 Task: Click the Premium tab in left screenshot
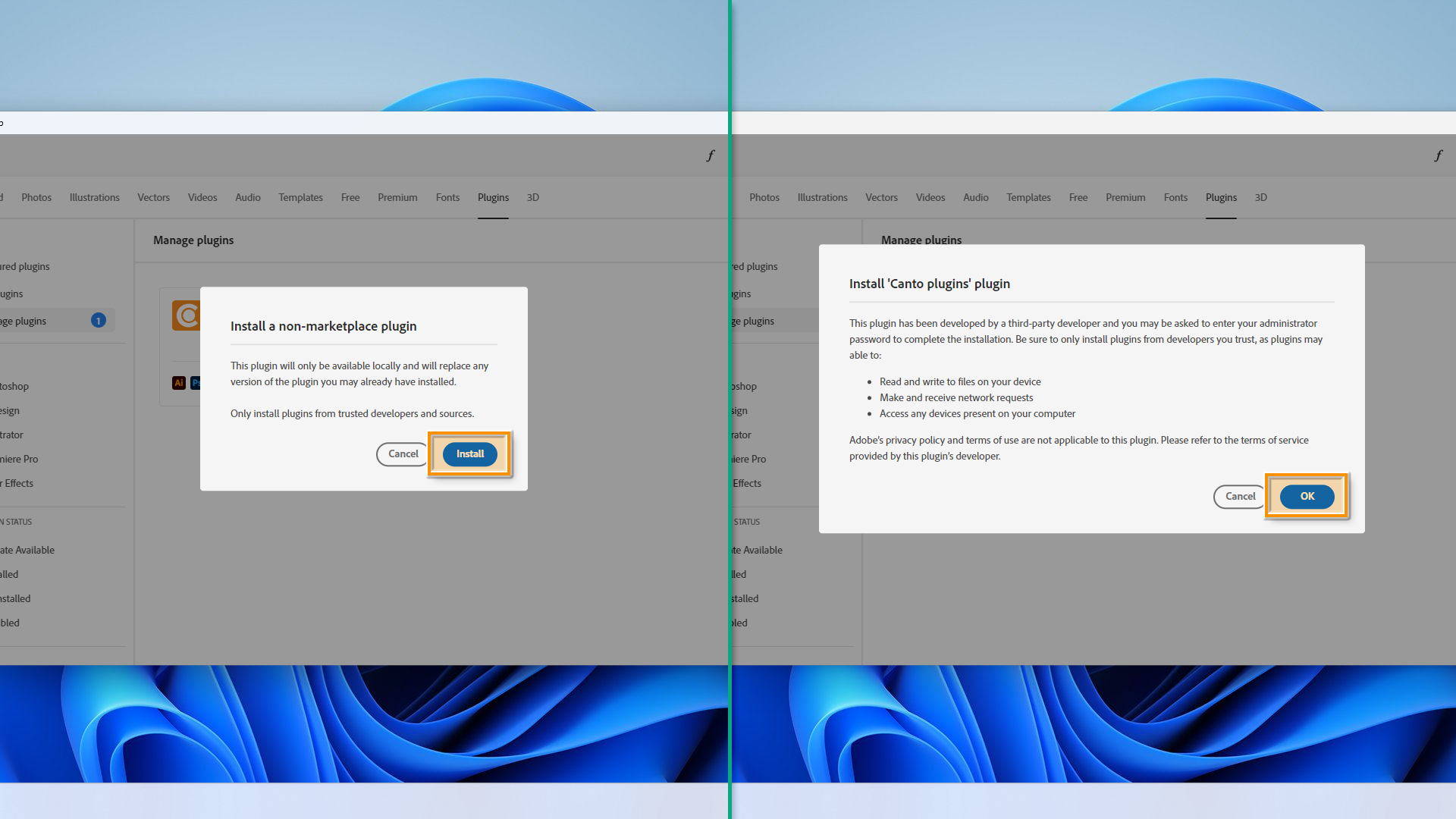[397, 197]
